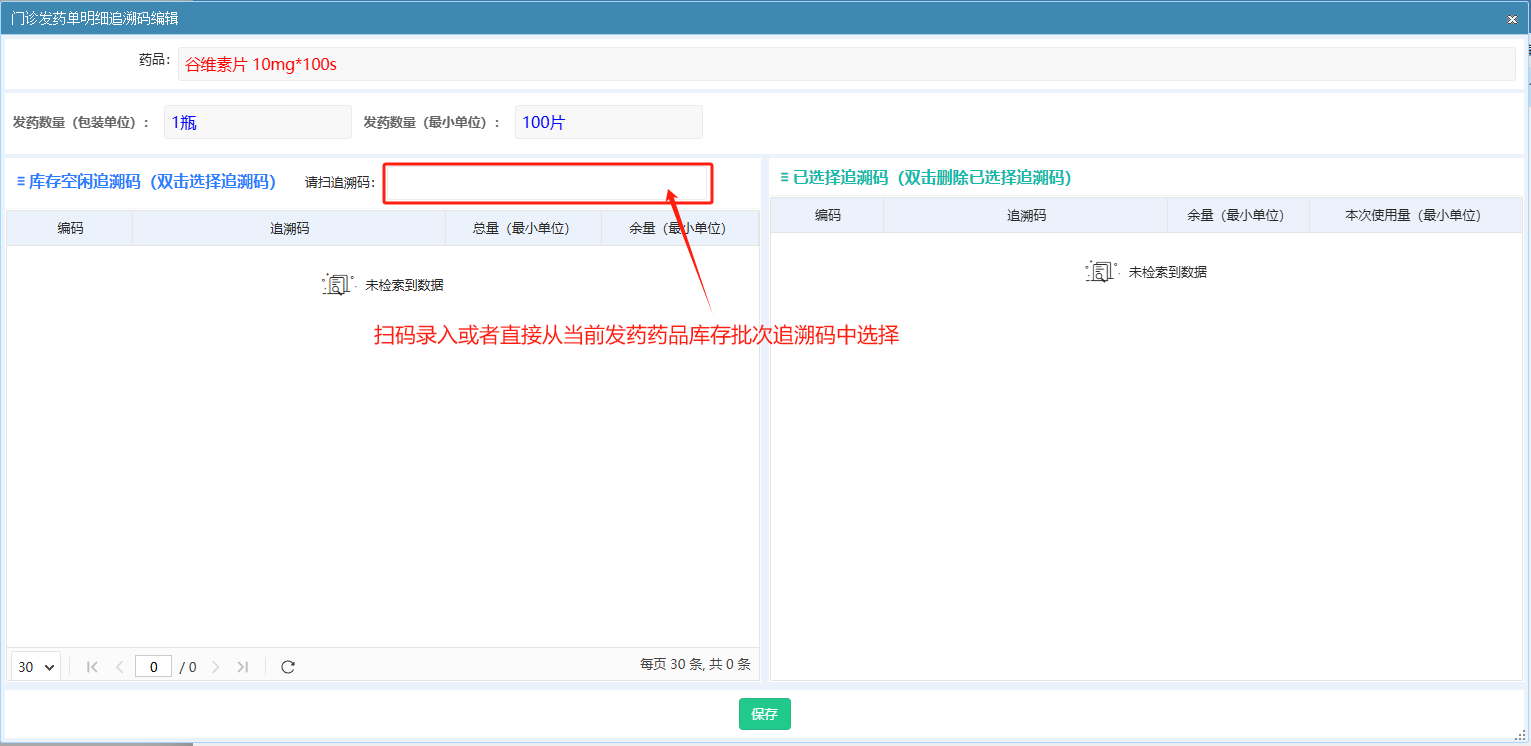Viewport: 1531px width, 746px height.
Task: Focus the 请扫追溯码 scan input field
Action: coord(548,183)
